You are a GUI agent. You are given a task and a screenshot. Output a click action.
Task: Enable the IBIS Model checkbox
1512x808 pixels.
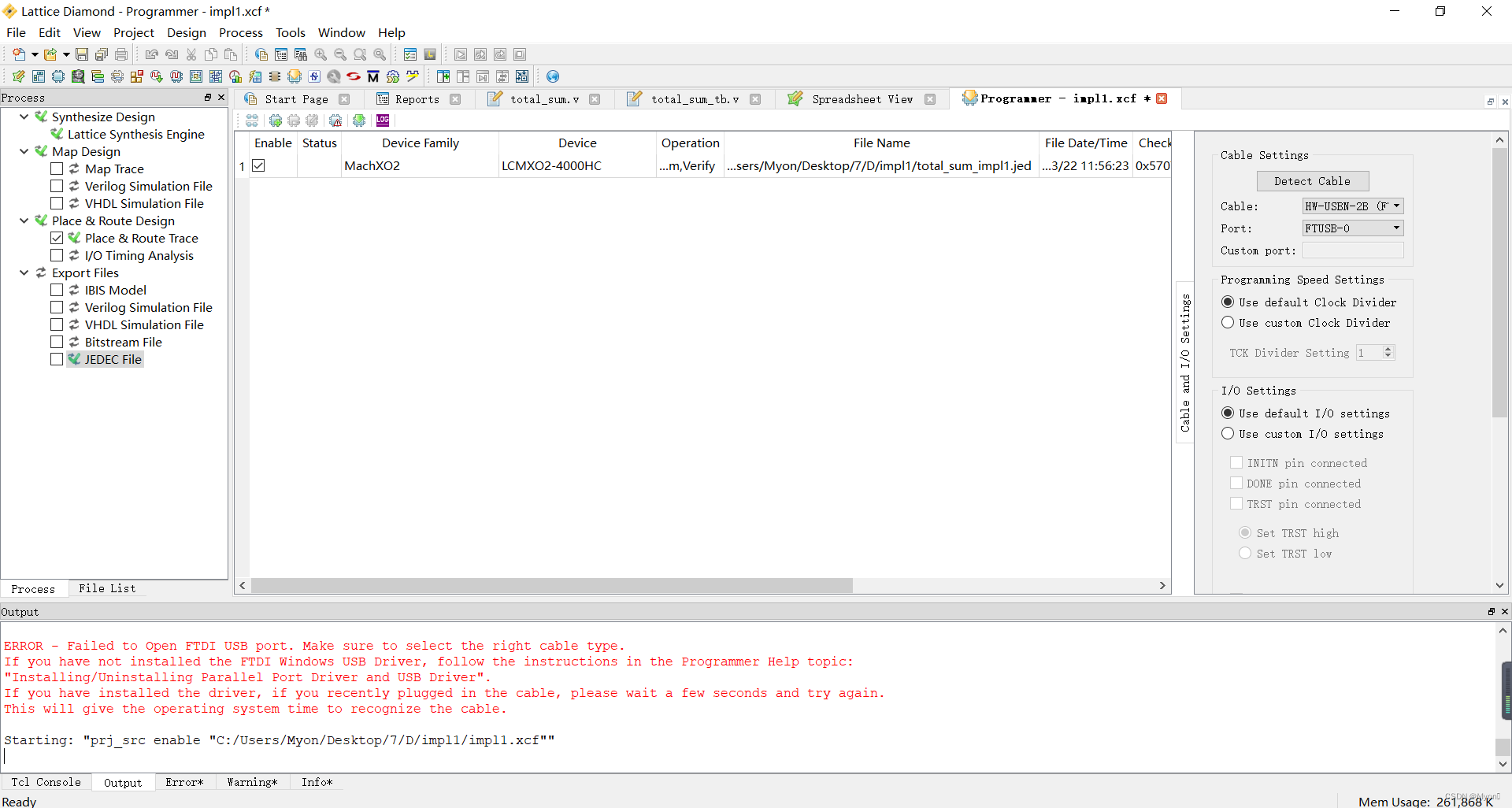(x=57, y=290)
